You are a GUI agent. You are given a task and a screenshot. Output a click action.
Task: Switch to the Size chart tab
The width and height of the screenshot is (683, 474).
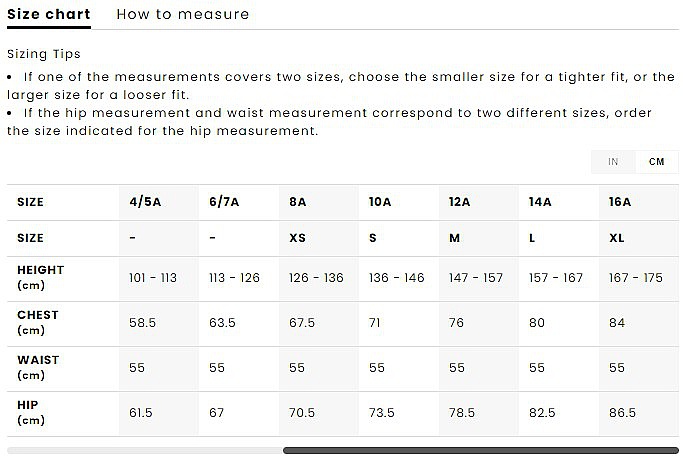(x=48, y=14)
